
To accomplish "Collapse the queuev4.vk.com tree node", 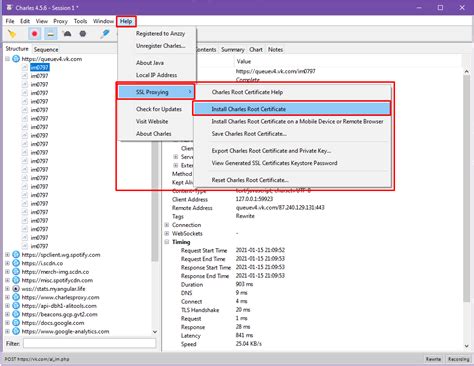I will point(7,59).
